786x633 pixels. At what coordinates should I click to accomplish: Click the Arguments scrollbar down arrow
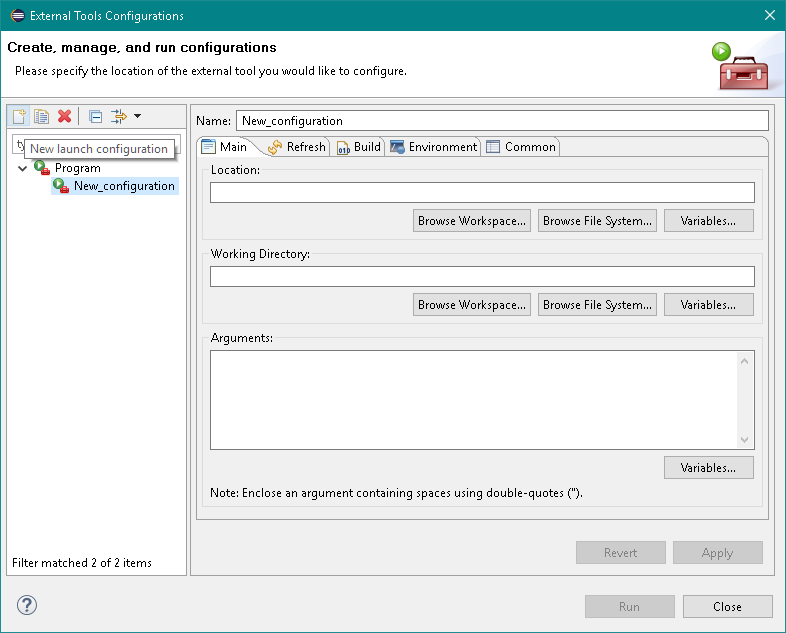744,440
